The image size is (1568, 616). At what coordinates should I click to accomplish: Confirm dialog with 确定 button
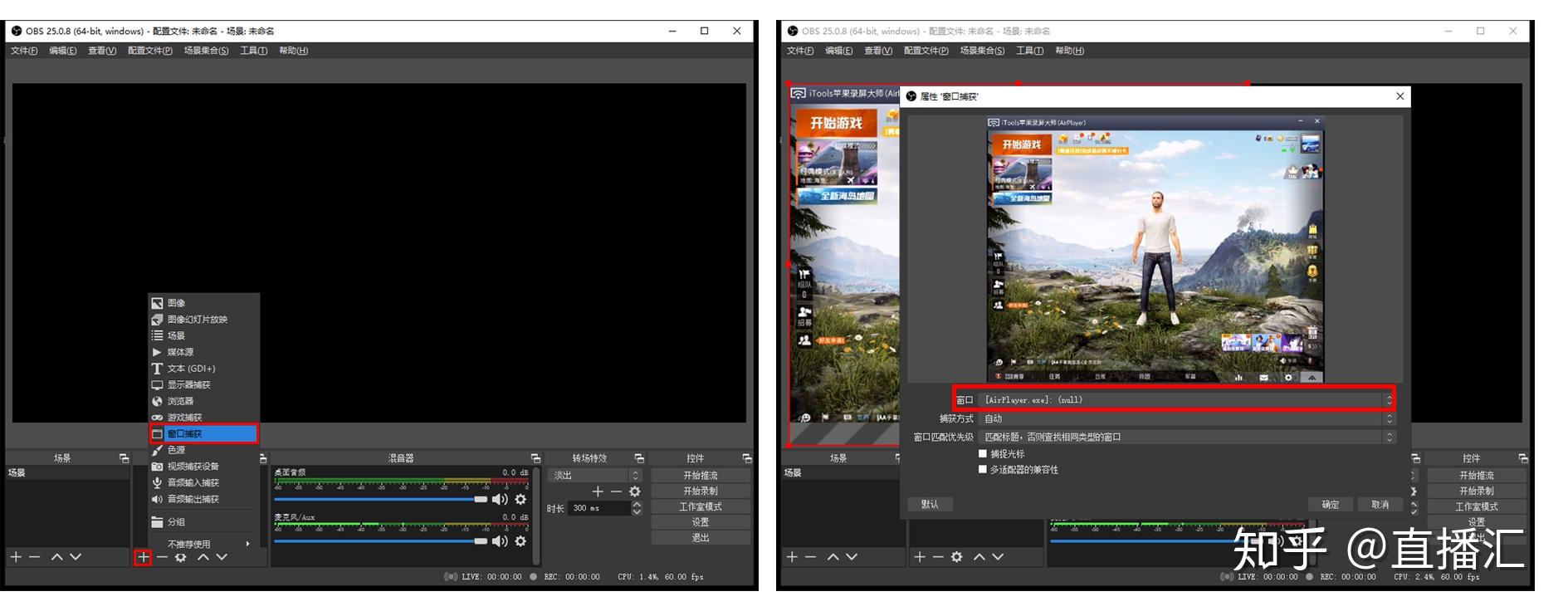[1331, 505]
